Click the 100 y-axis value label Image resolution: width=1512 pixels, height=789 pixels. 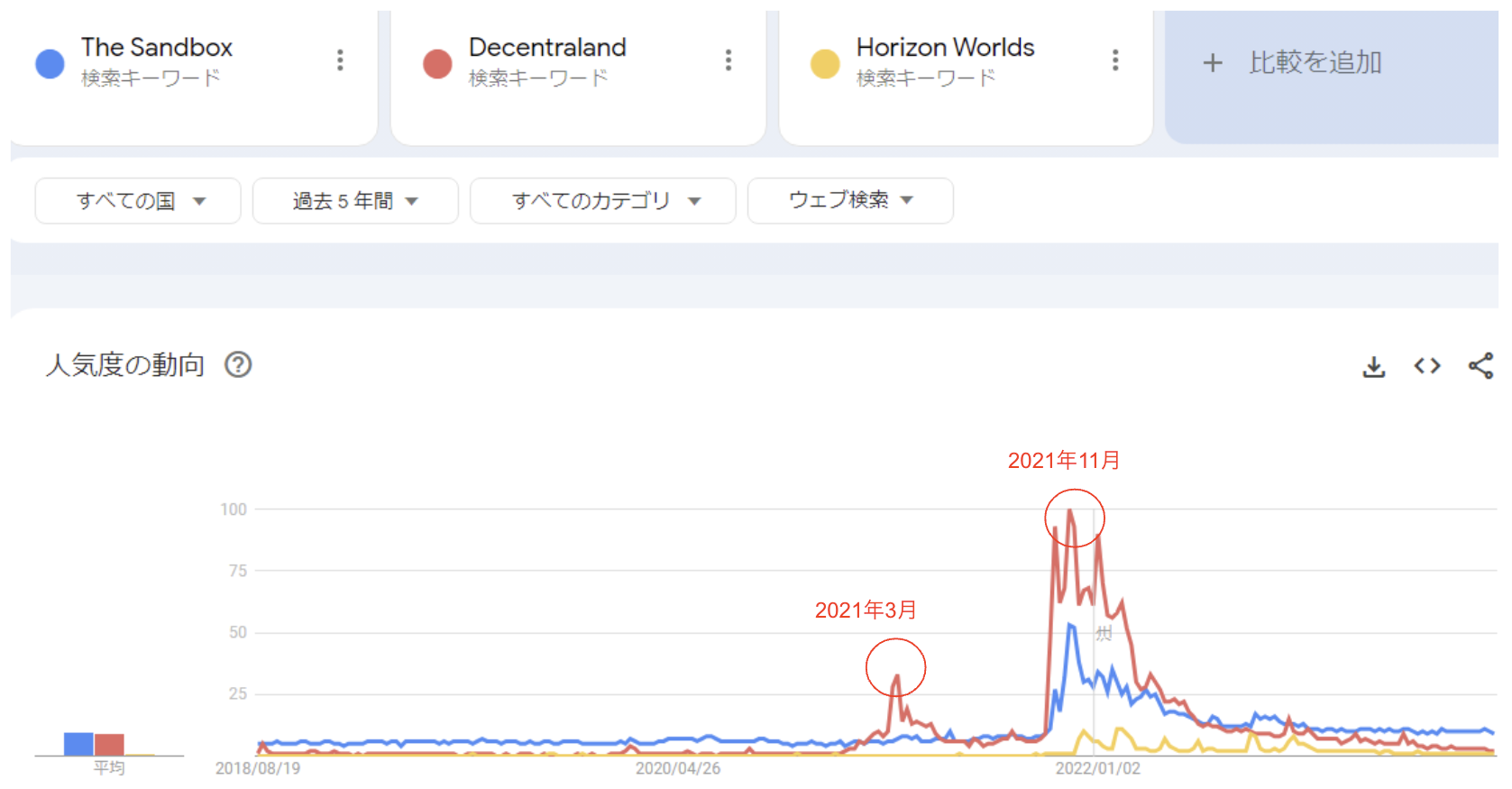[234, 509]
